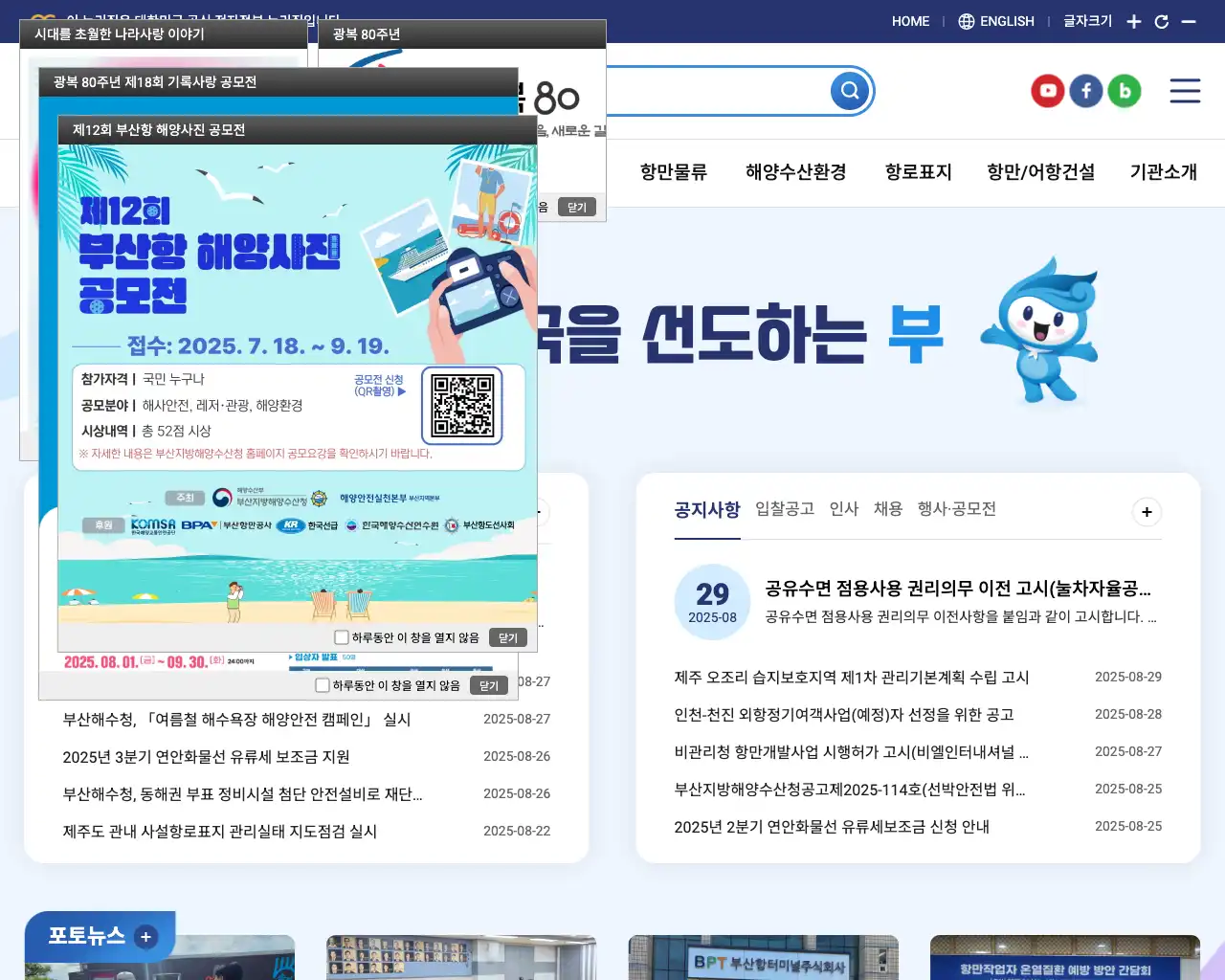Open the 해양수산환경 menu
The image size is (1225, 980).
click(x=796, y=172)
